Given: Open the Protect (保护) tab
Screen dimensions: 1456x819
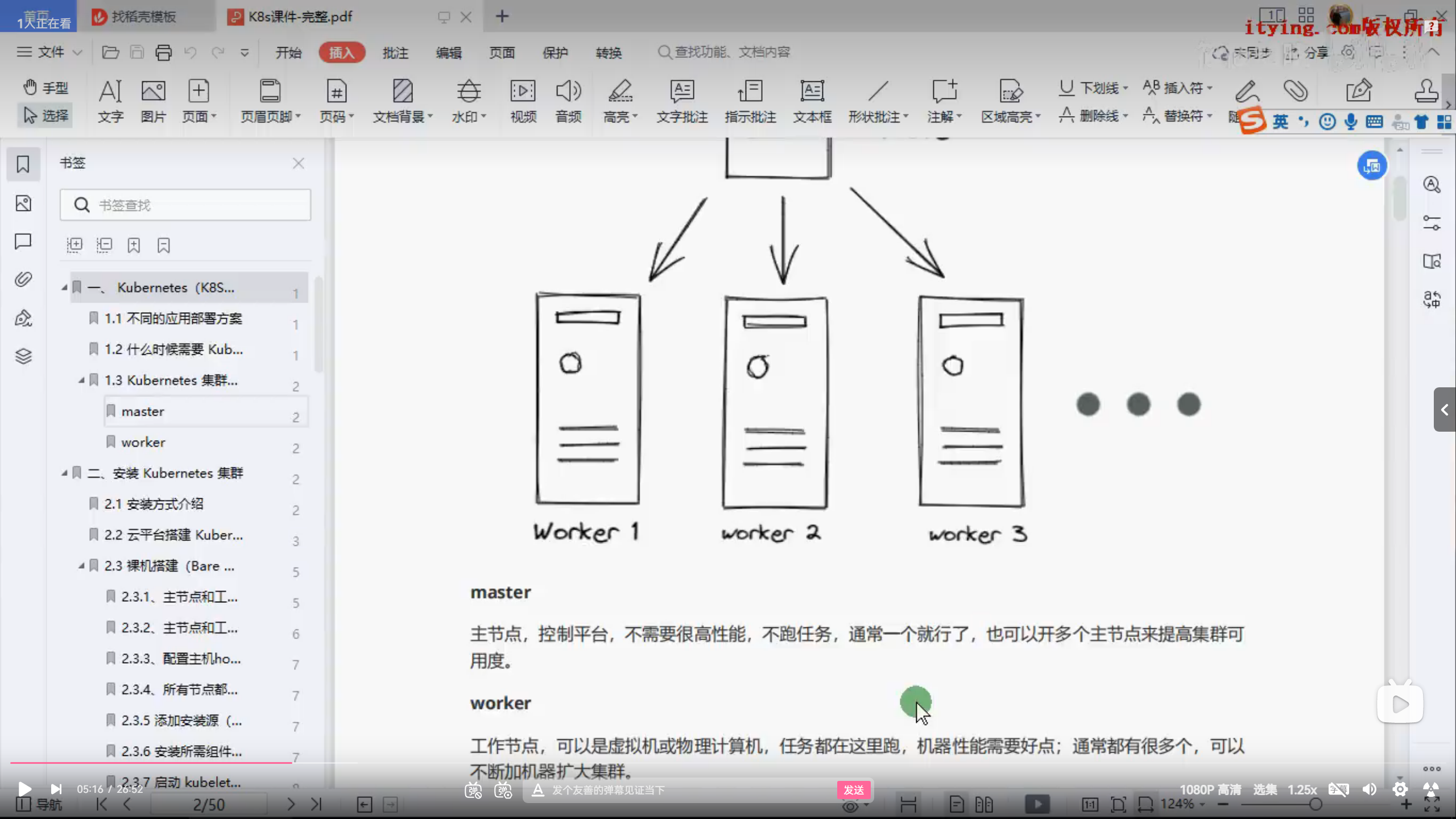Looking at the screenshot, I should [x=556, y=52].
